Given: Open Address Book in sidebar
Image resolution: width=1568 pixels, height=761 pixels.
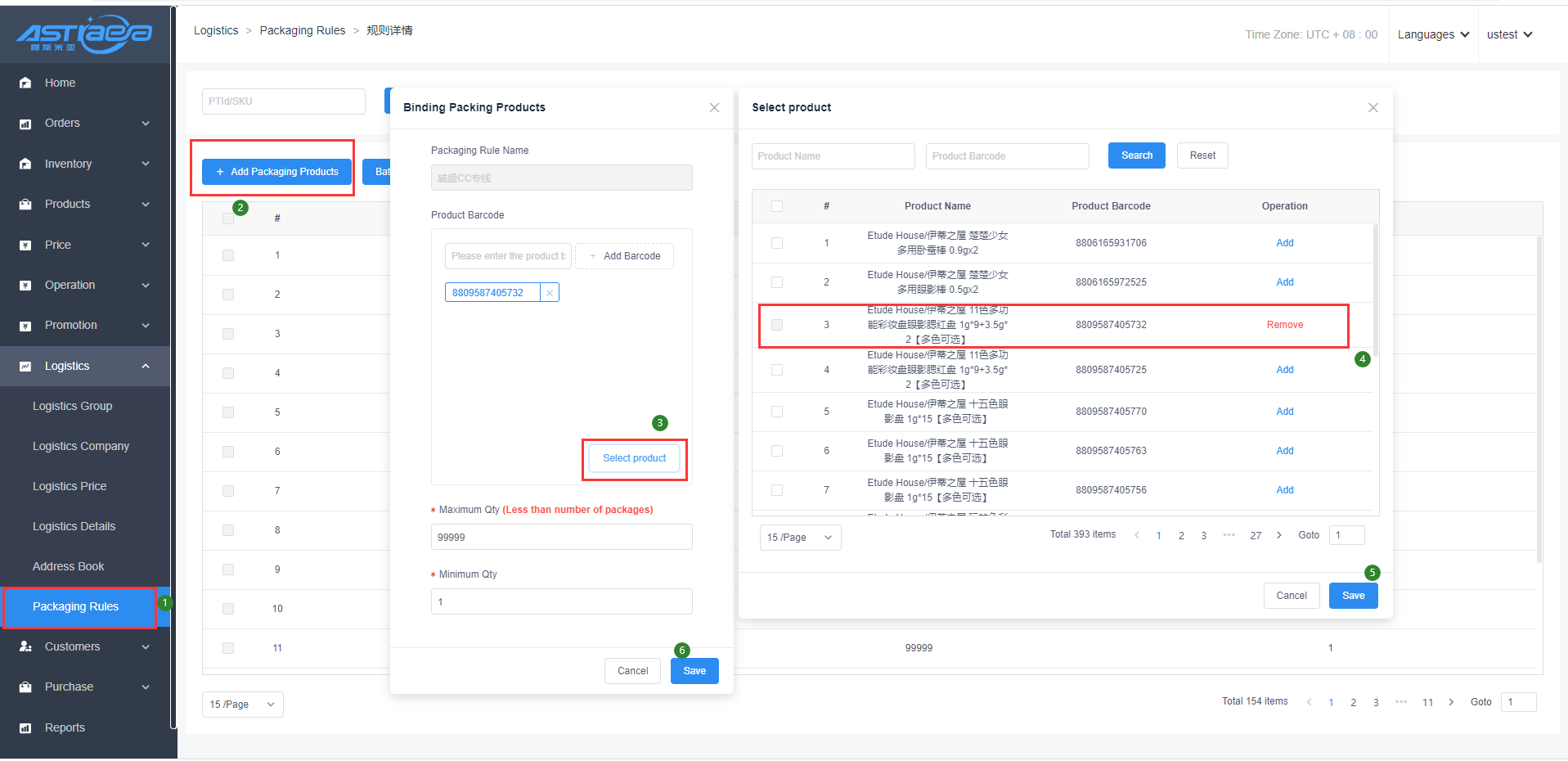Looking at the screenshot, I should (69, 566).
